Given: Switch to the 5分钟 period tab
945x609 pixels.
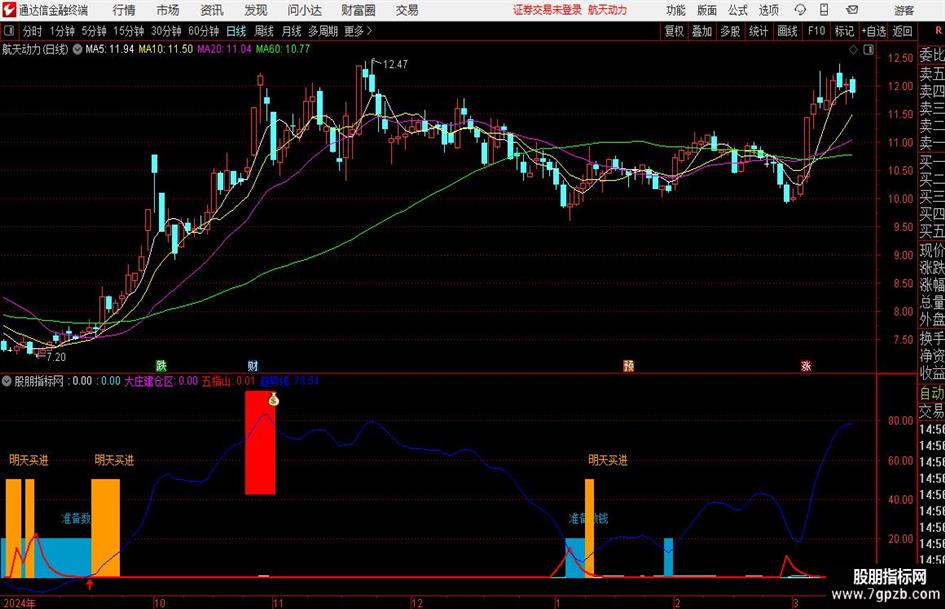Looking at the screenshot, I should pos(93,31).
